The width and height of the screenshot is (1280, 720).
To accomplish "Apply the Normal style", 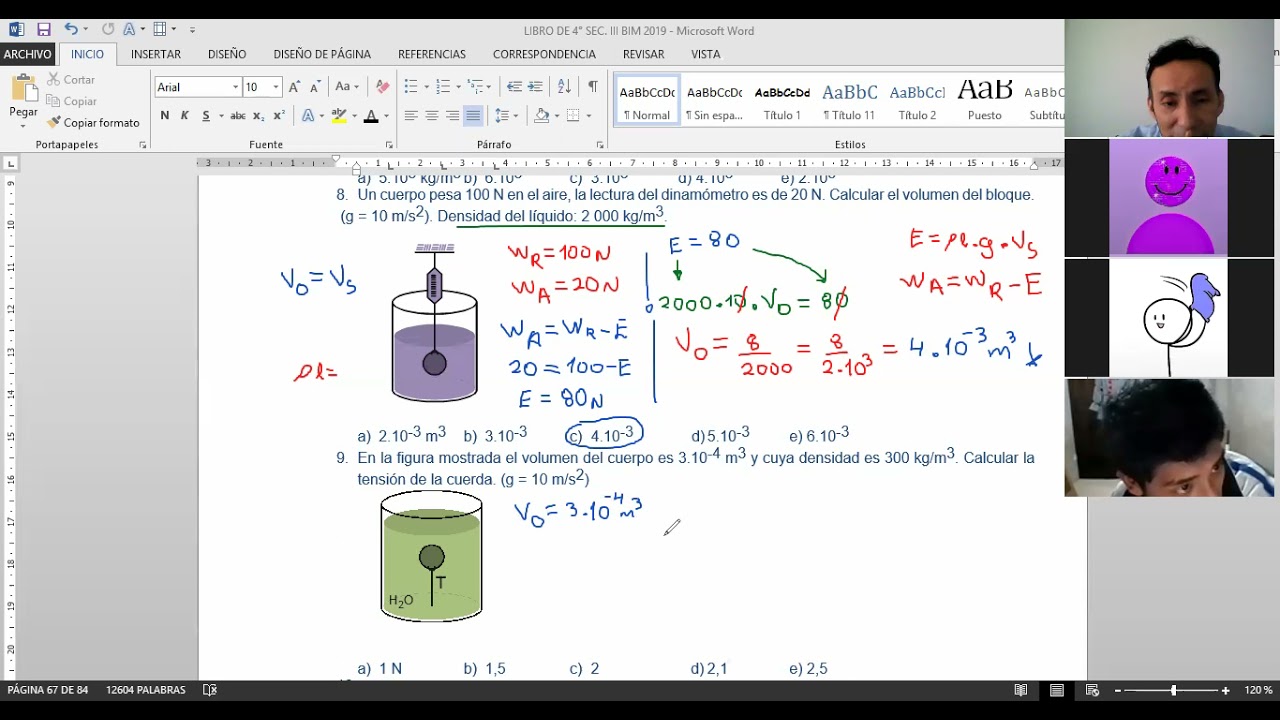I will [x=647, y=101].
